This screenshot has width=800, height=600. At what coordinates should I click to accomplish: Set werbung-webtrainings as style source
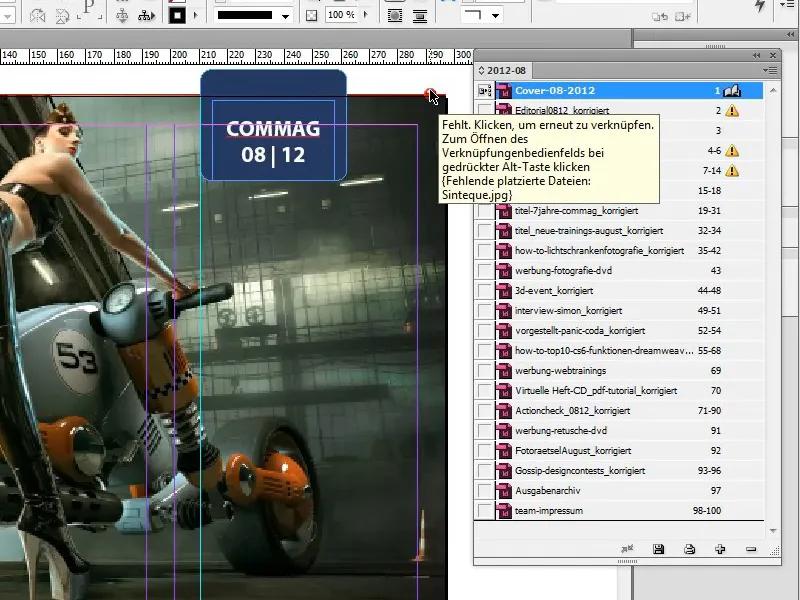484,370
